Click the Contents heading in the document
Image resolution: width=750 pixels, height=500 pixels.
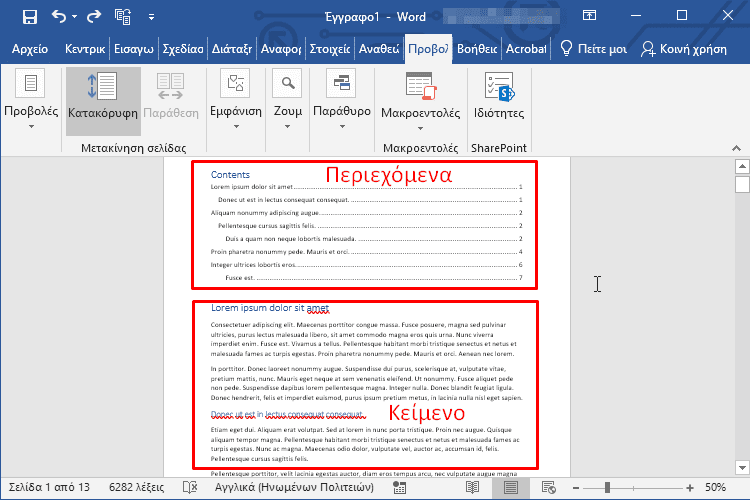(x=230, y=175)
